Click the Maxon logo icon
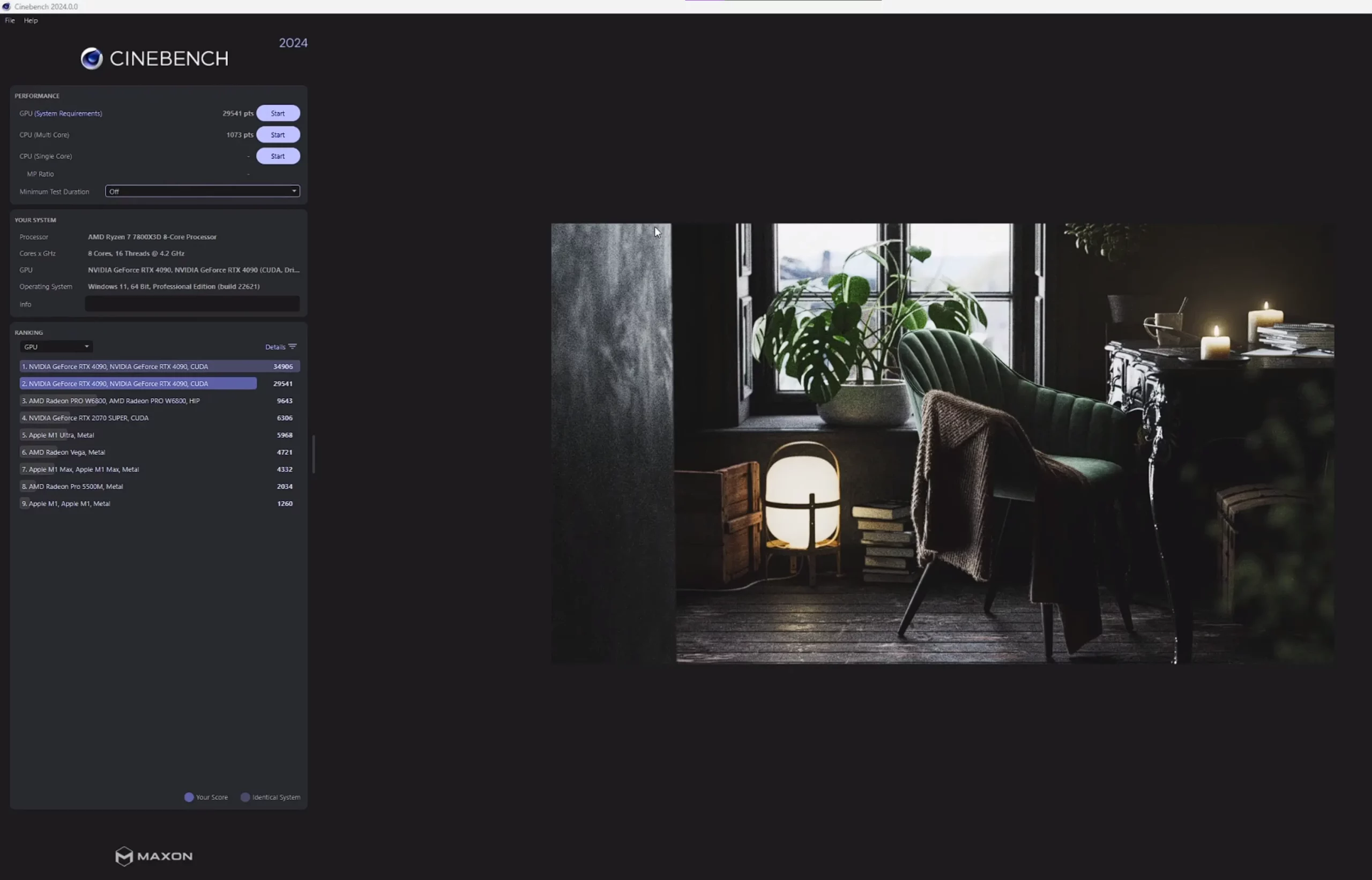This screenshot has height=880, width=1372. click(124, 856)
